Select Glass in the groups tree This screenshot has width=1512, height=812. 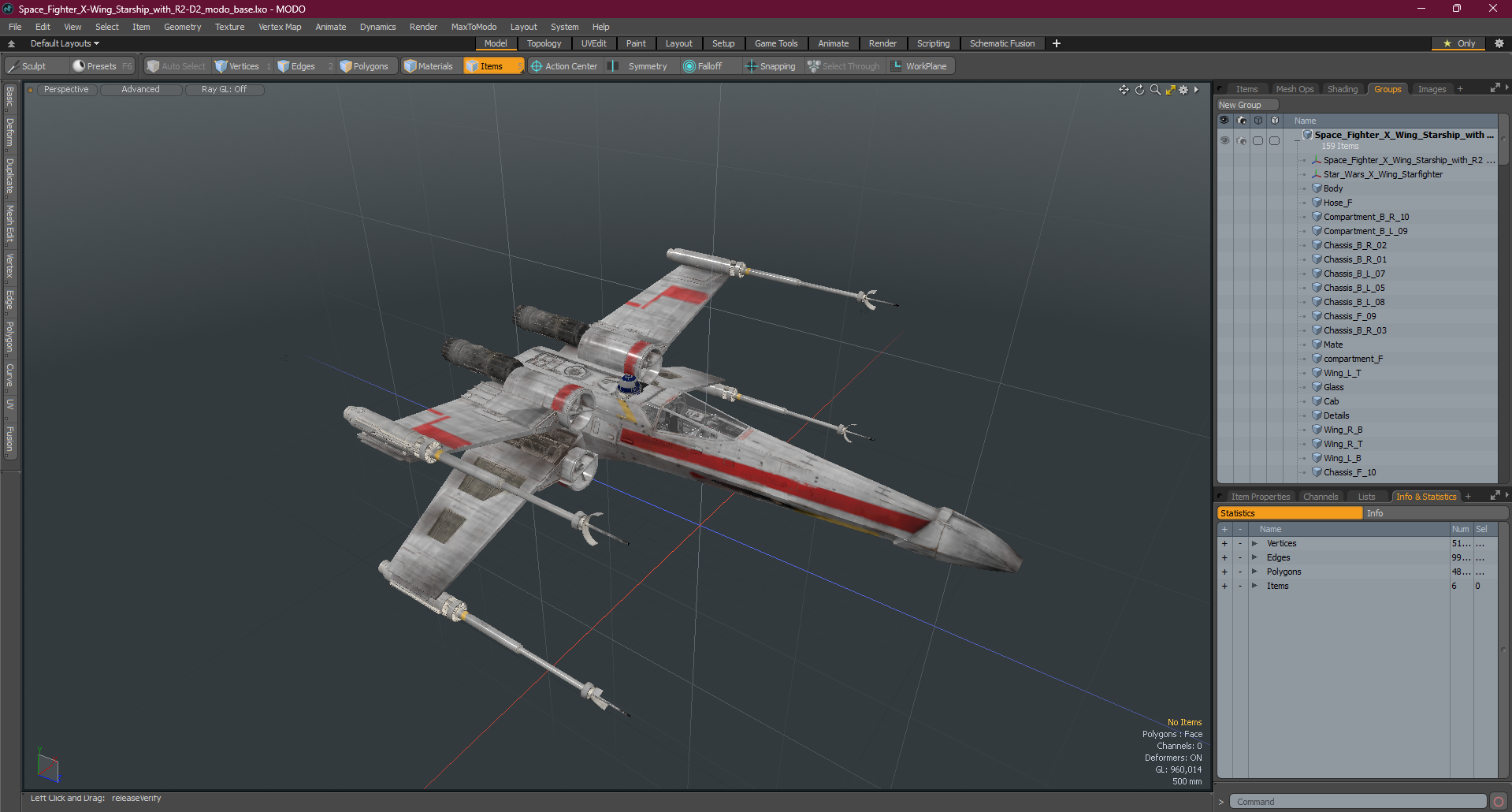pos(1333,387)
